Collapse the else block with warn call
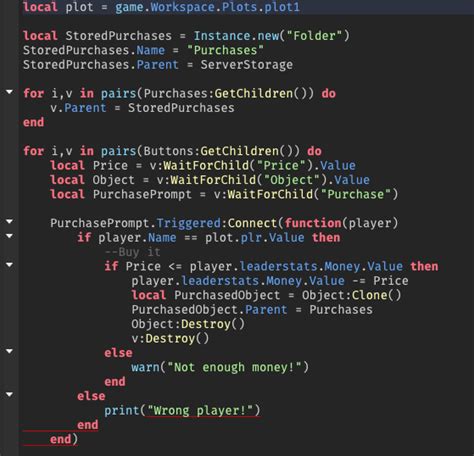Image resolution: width=474 pixels, height=456 pixels. click(9, 351)
